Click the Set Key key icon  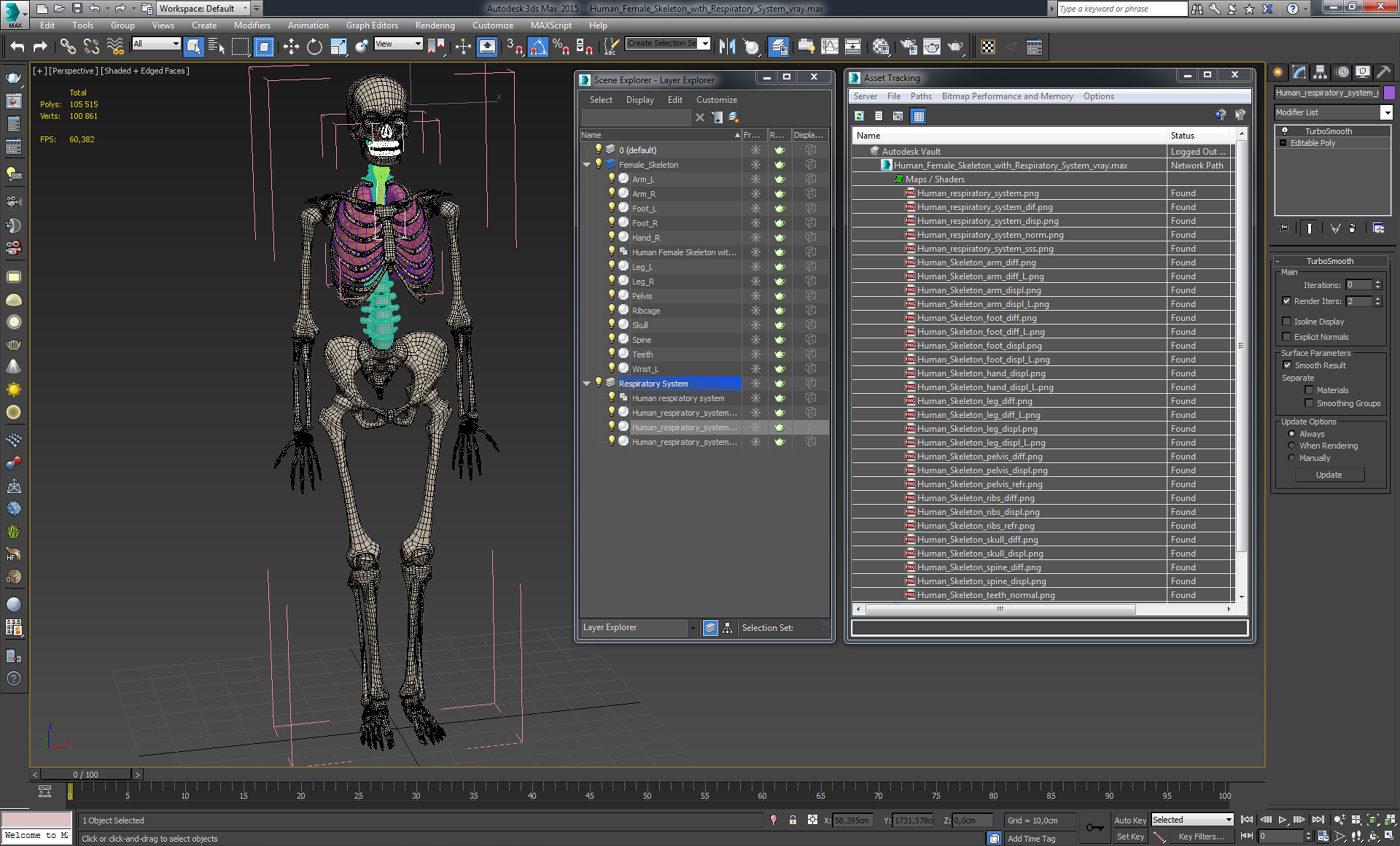point(1094,828)
